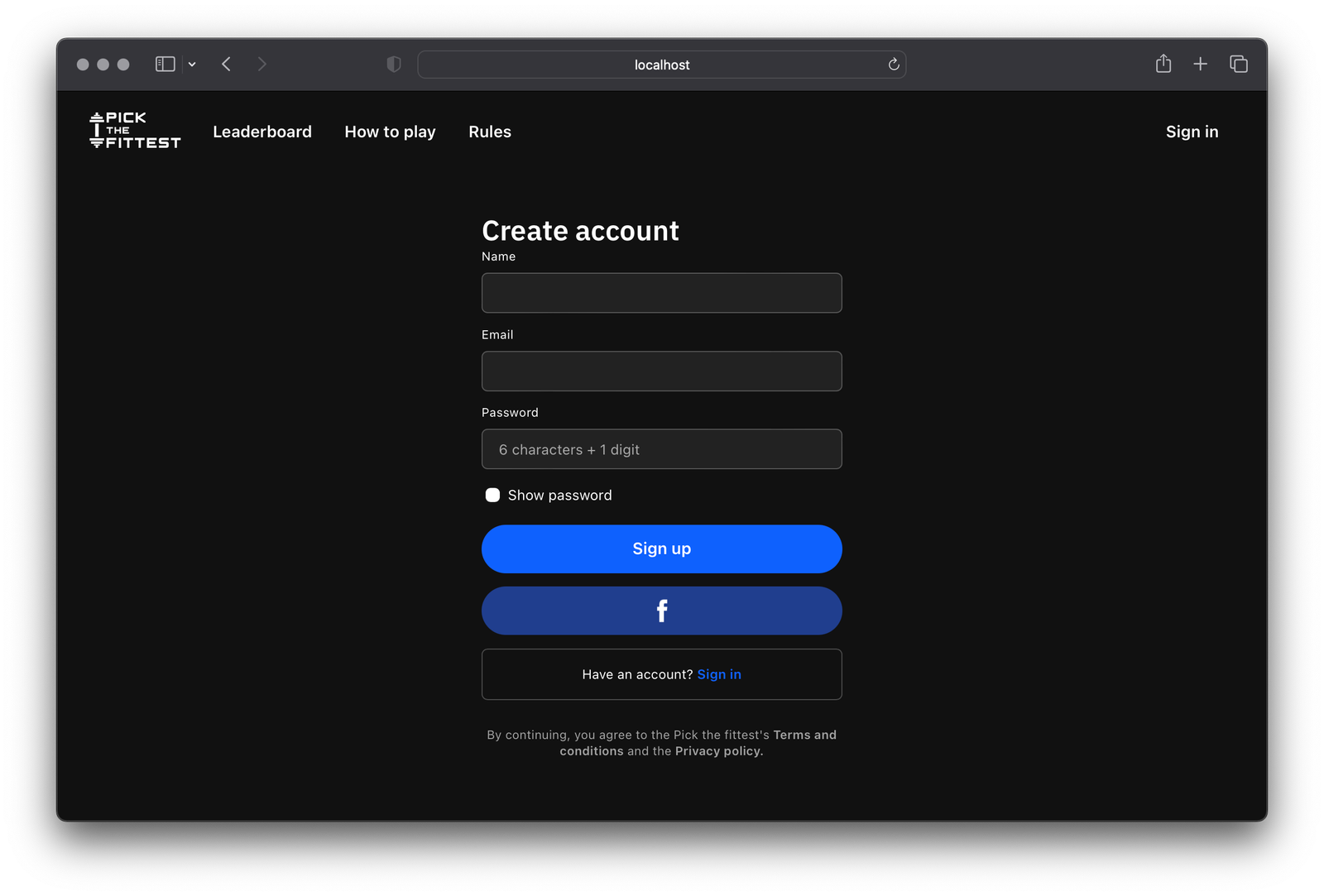Viewport: 1324px width, 896px height.
Task: Open the Leaderboard nav item
Action: coord(262,132)
